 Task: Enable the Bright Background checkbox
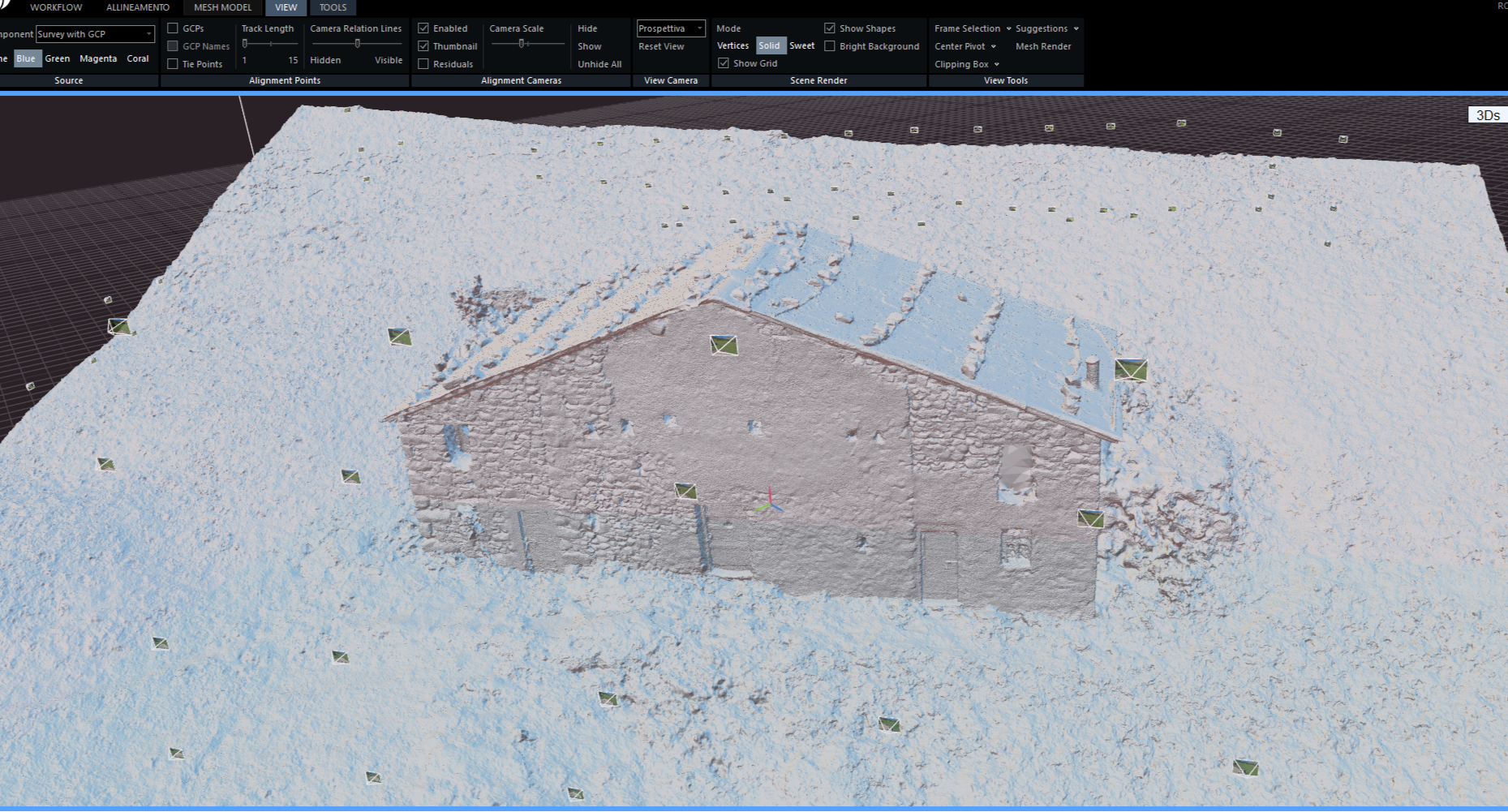(830, 46)
